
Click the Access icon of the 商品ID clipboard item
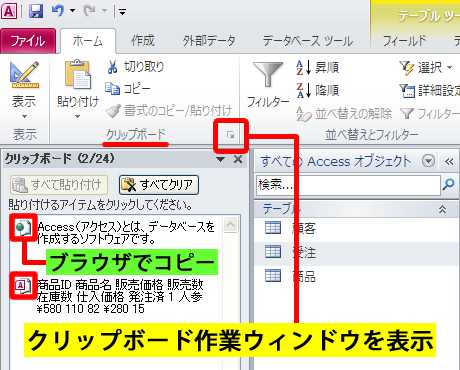pos(23,286)
